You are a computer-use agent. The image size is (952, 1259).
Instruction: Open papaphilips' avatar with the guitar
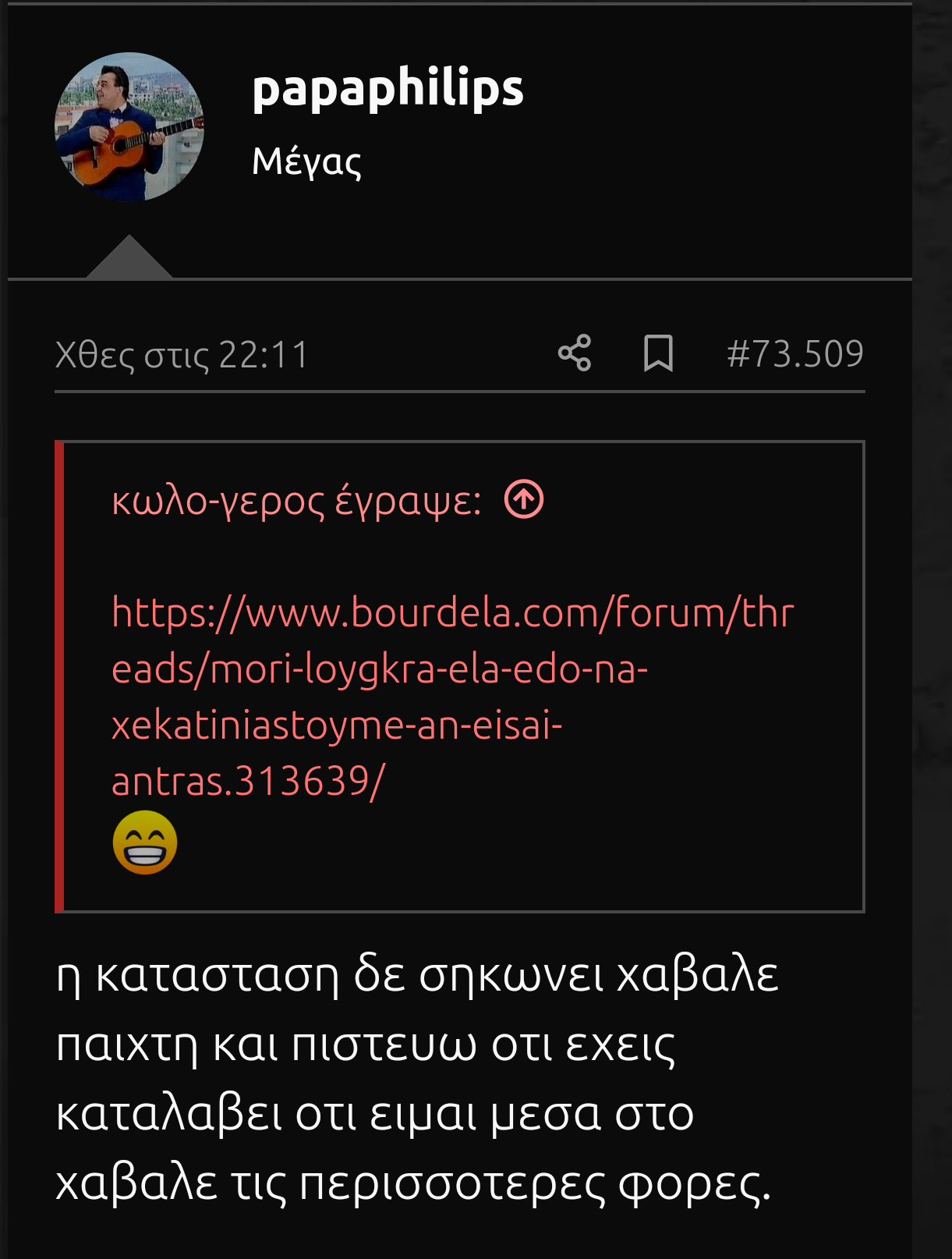click(129, 127)
